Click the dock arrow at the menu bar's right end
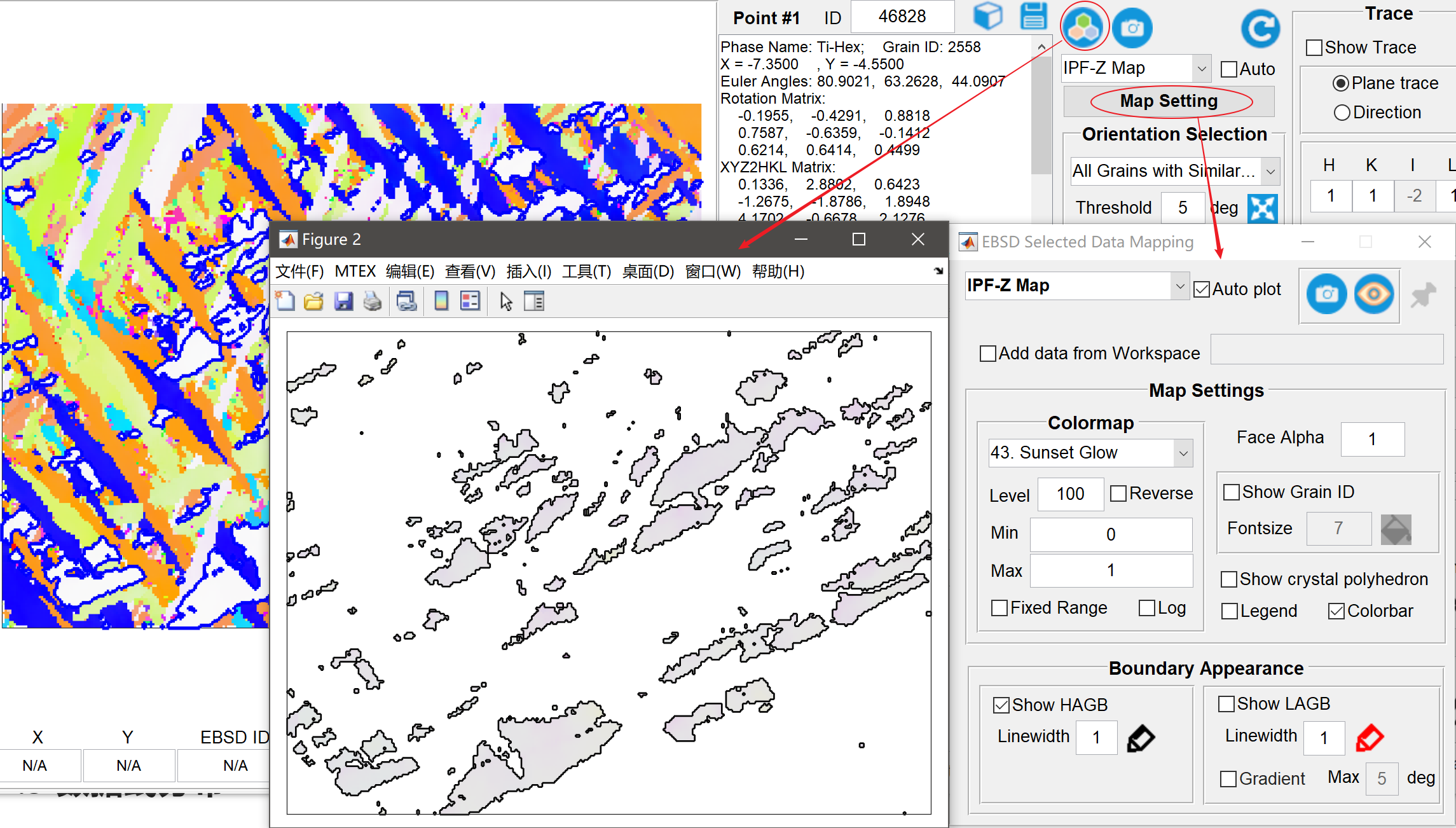 pyautogui.click(x=938, y=272)
